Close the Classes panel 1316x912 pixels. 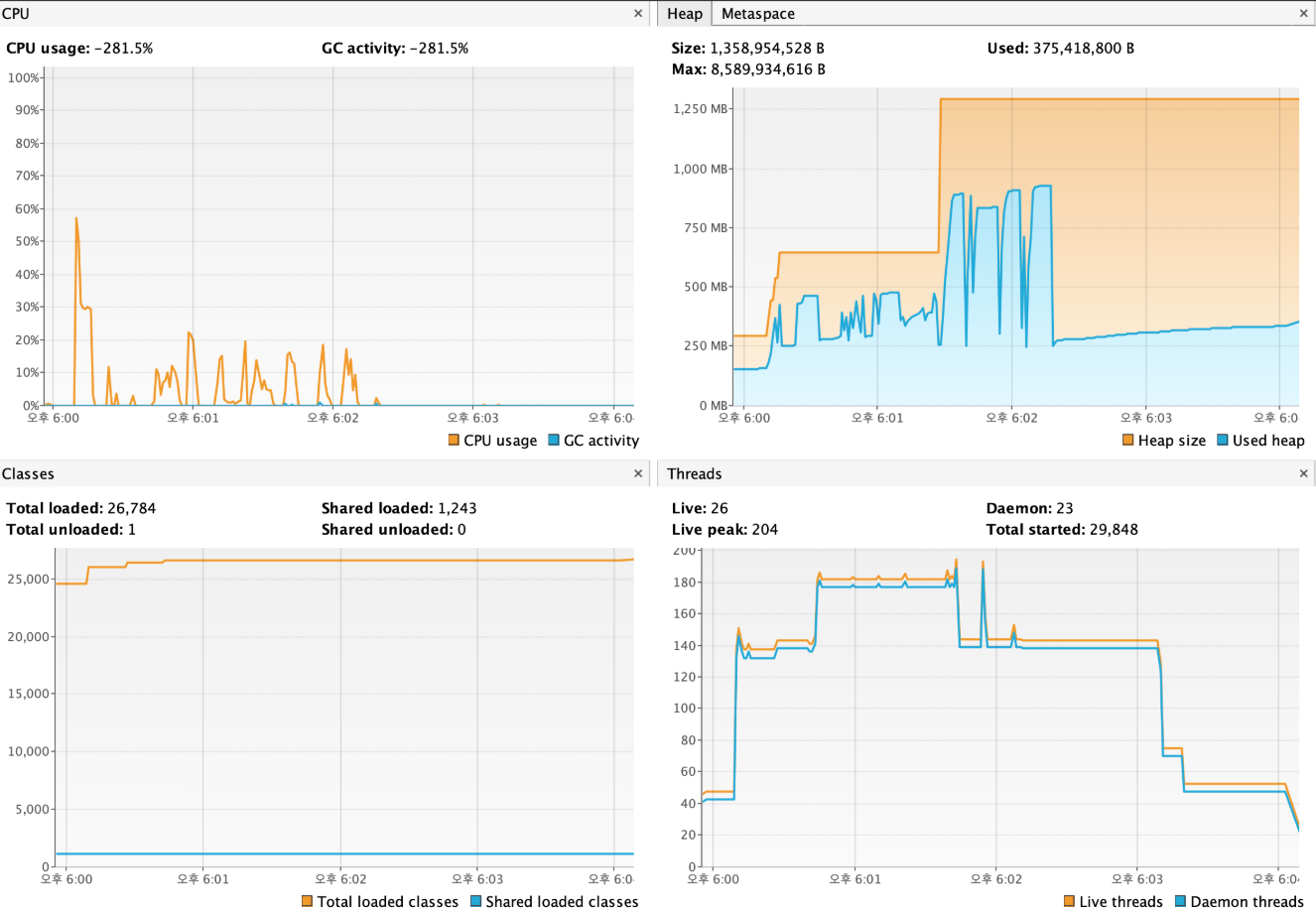click(638, 474)
